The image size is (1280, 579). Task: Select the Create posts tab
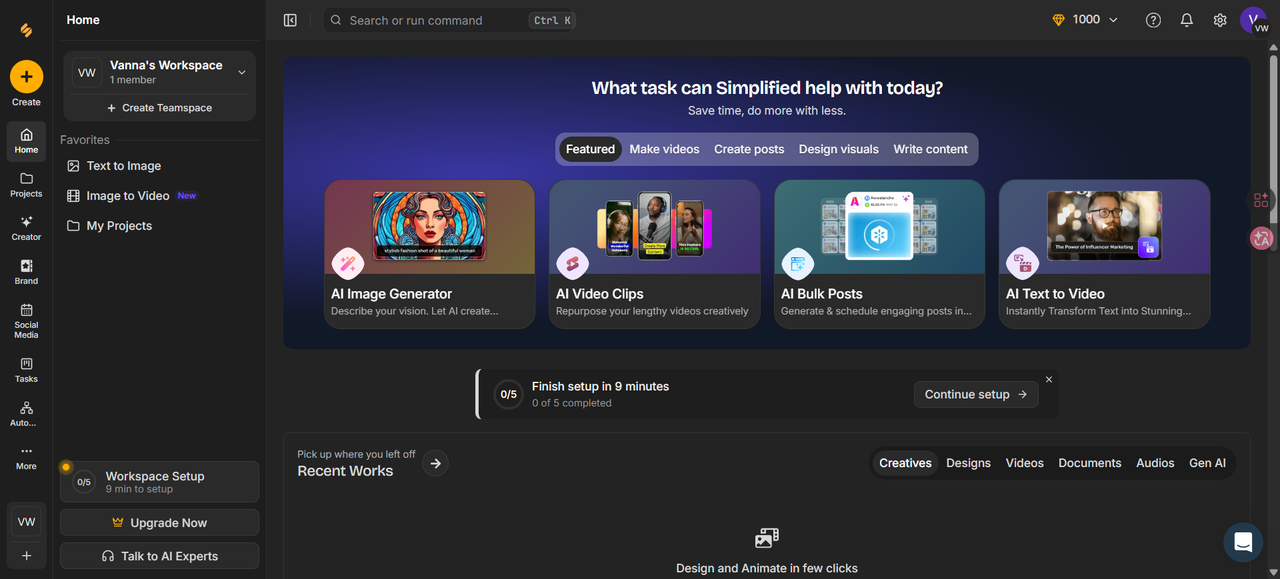[x=749, y=149]
